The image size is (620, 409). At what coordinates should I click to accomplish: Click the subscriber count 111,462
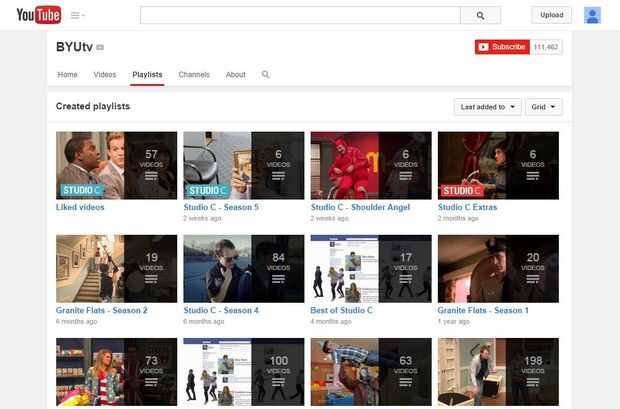point(546,47)
